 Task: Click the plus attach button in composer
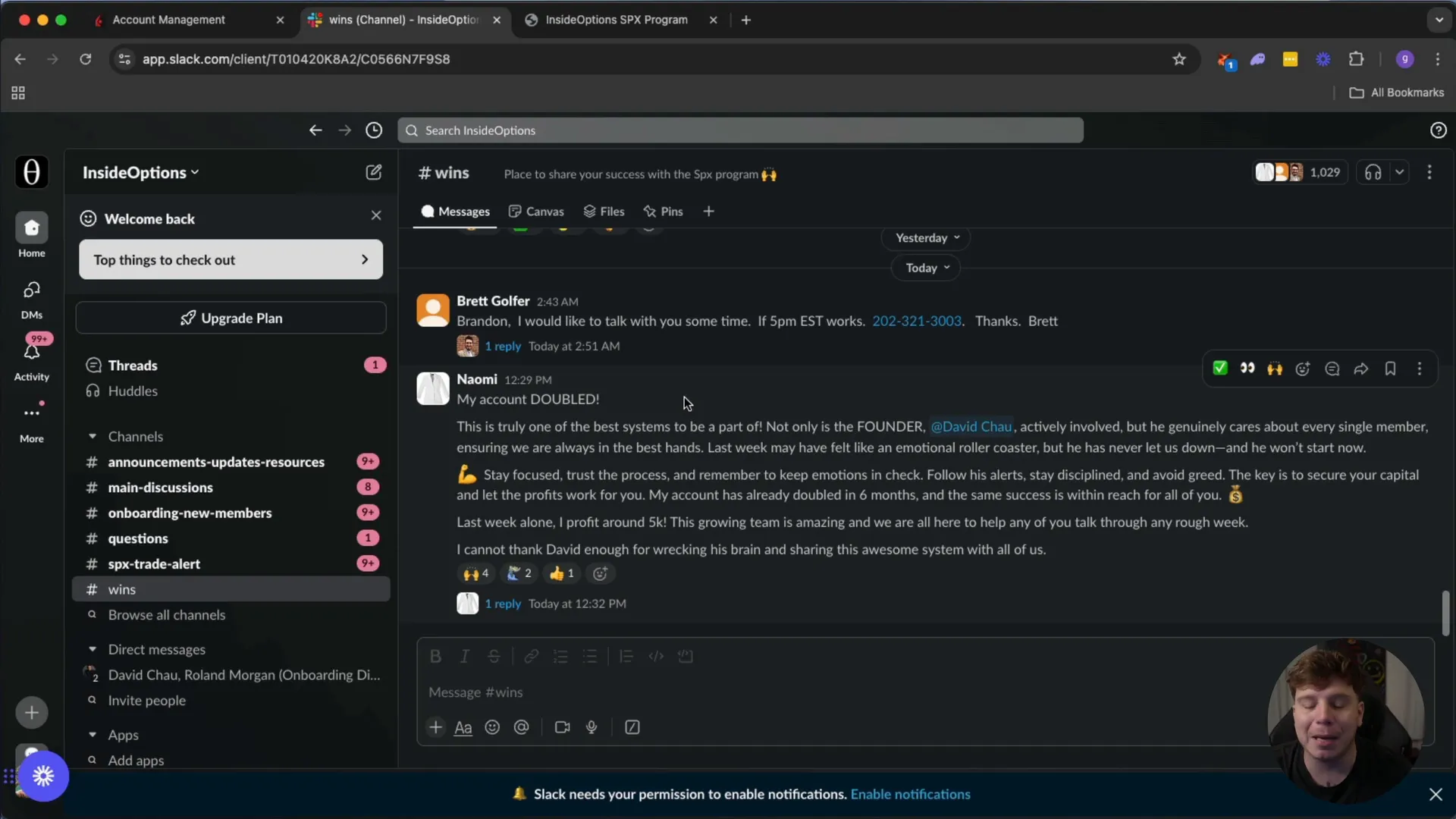[435, 727]
